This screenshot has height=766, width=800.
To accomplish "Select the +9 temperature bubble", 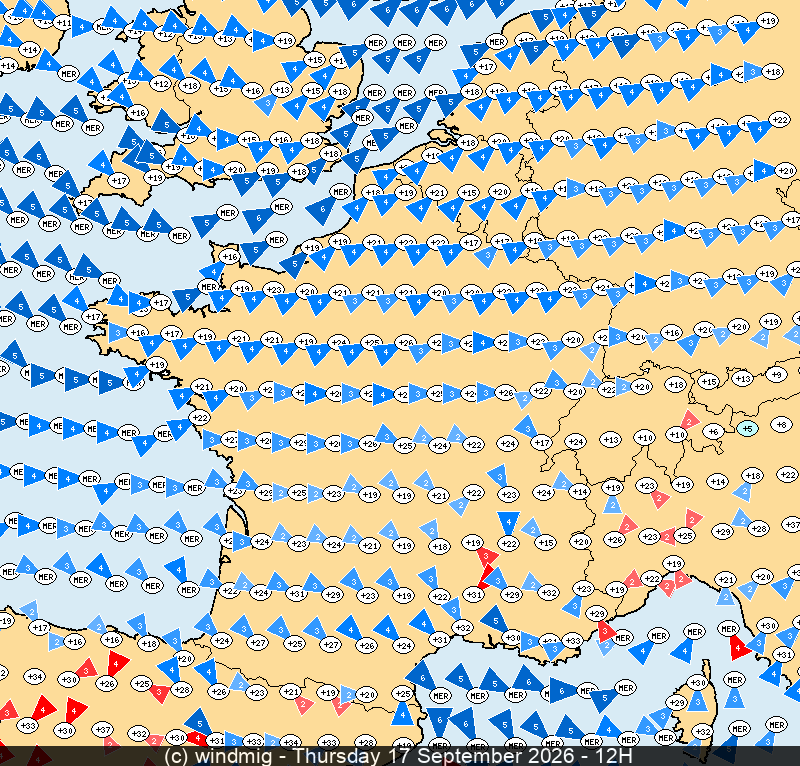I will [776, 375].
